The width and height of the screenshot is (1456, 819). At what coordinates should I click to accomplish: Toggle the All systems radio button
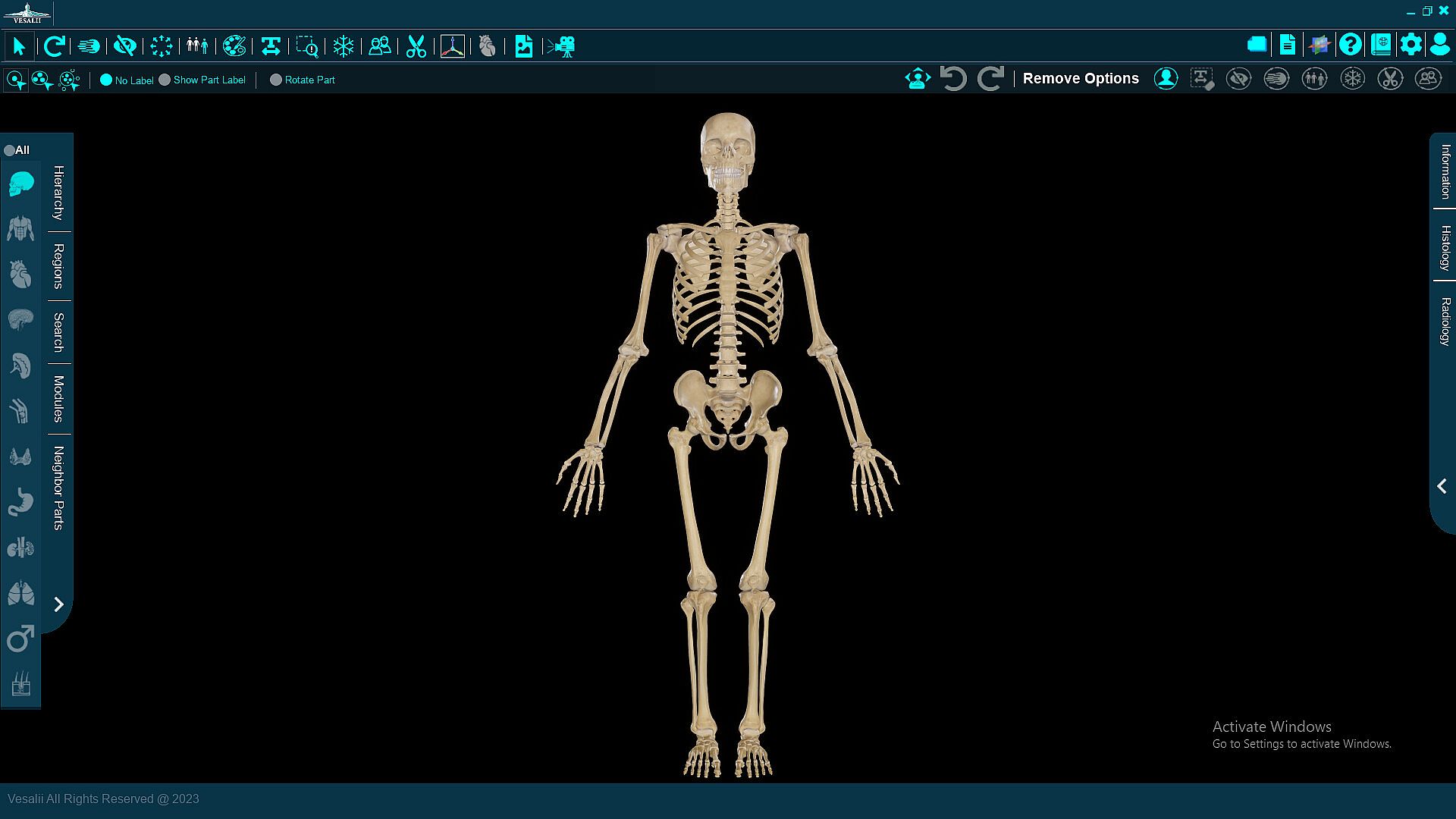click(9, 150)
